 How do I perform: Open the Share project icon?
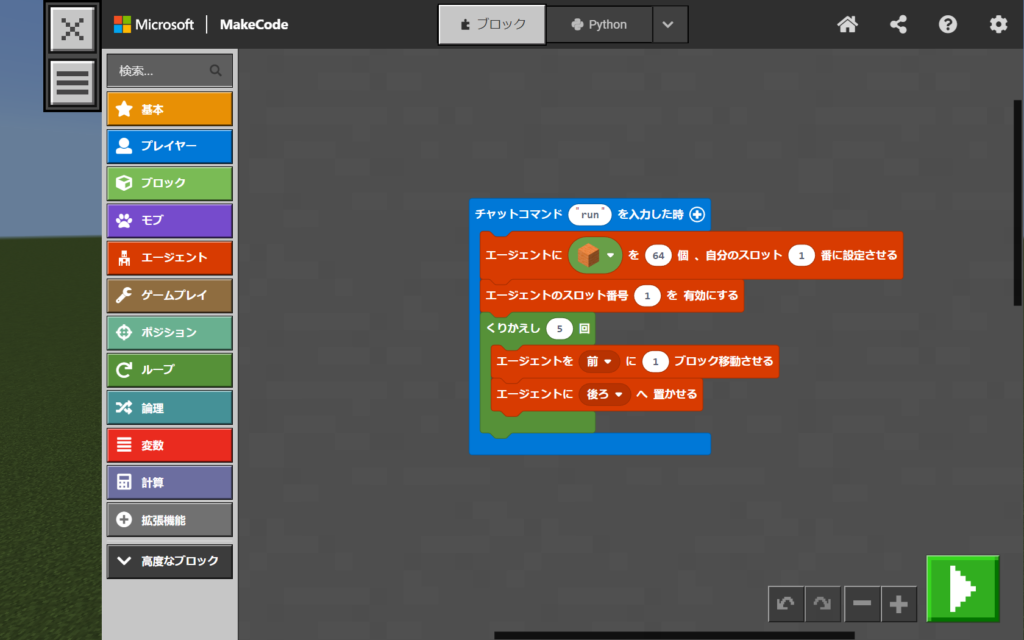coord(898,25)
